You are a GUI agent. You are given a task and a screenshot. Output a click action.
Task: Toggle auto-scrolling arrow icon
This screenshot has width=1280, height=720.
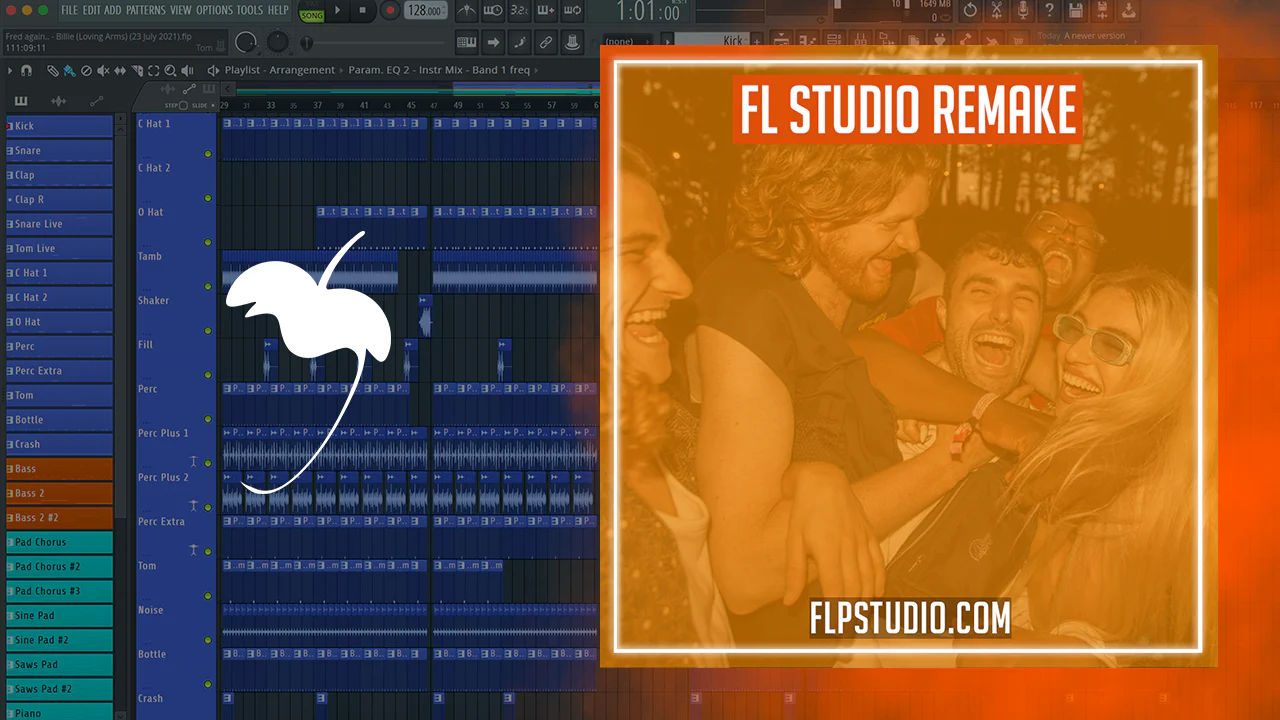tap(493, 43)
